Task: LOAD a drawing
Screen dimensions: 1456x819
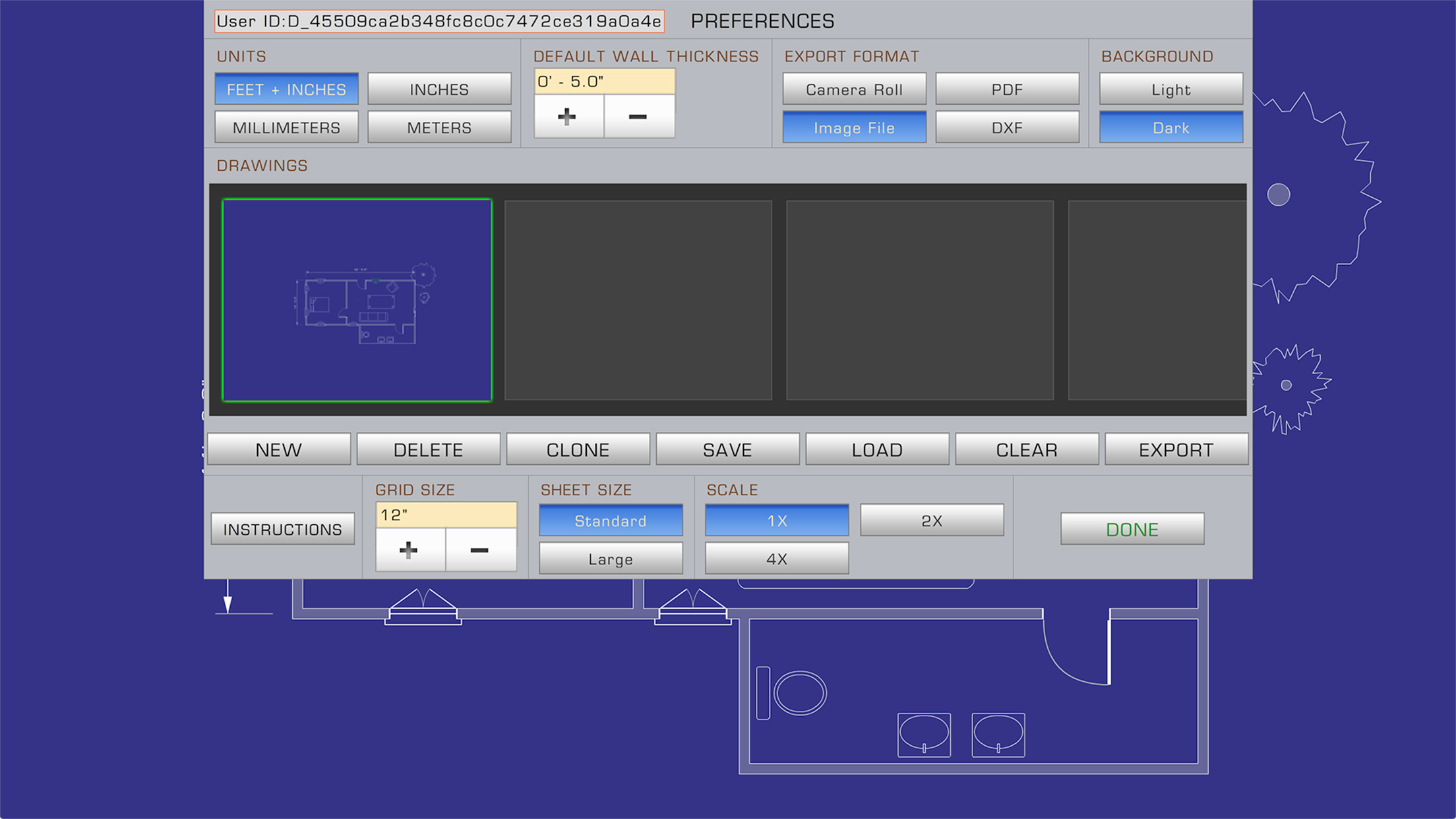Action: [878, 449]
